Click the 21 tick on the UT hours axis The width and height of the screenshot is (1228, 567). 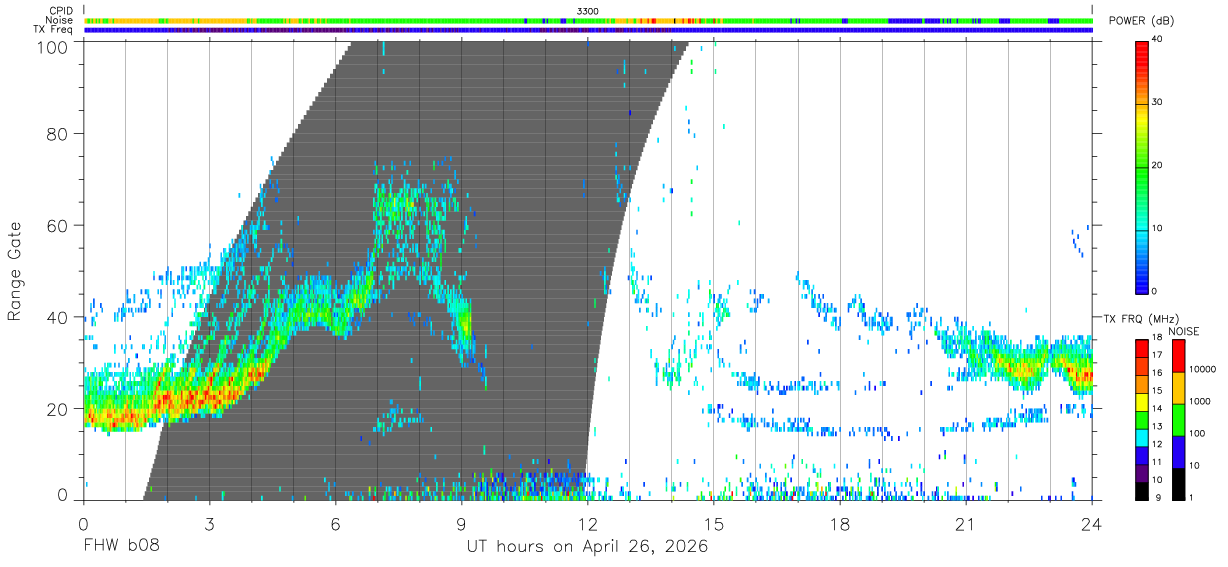(966, 523)
